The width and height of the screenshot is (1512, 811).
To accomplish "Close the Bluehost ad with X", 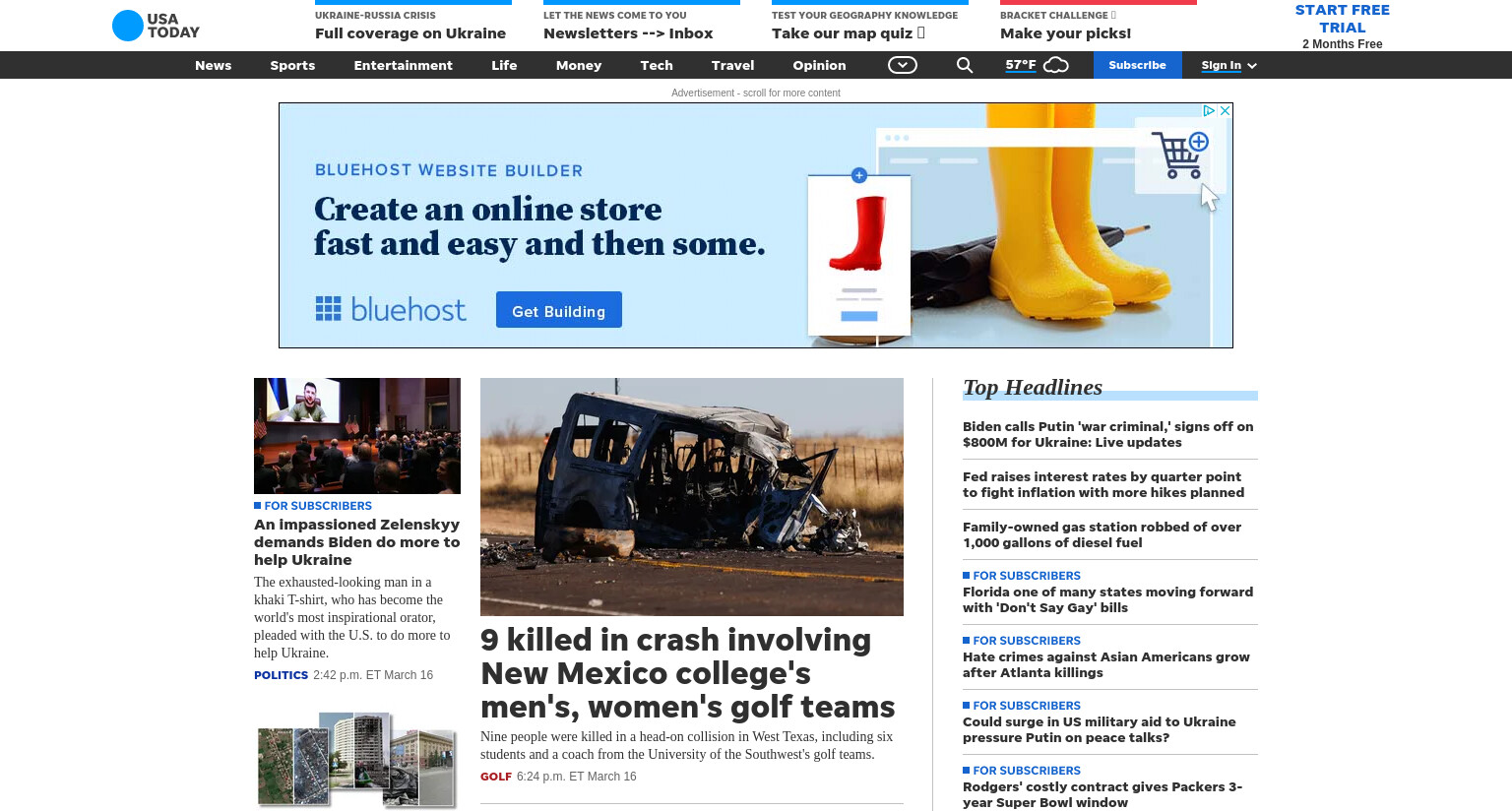I will click(1226, 110).
